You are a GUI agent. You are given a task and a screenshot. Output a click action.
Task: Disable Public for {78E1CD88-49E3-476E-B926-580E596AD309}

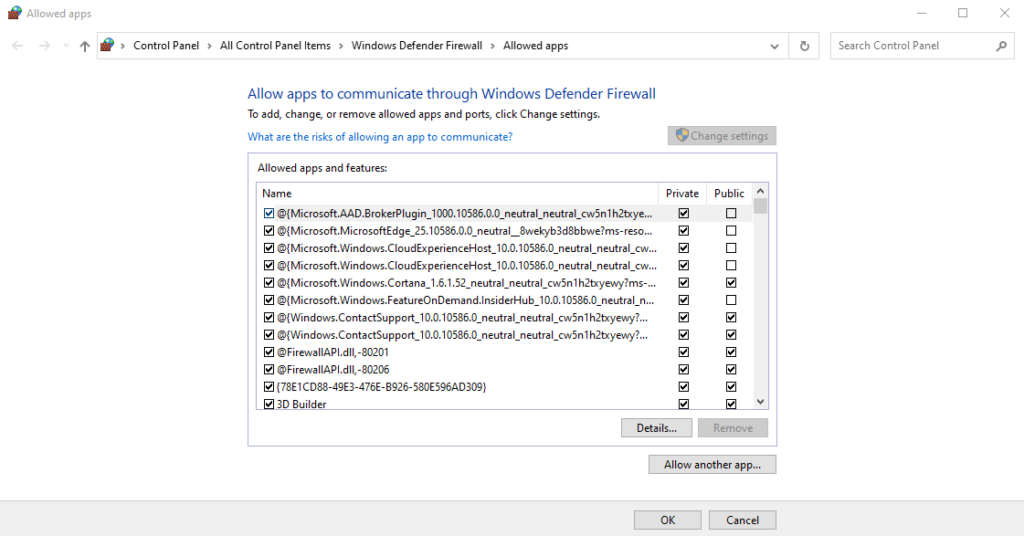[x=731, y=386]
